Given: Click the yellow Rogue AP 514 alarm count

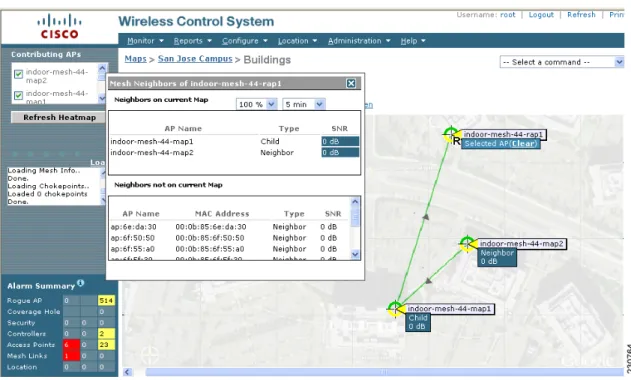Looking at the screenshot, I should (x=106, y=300).
